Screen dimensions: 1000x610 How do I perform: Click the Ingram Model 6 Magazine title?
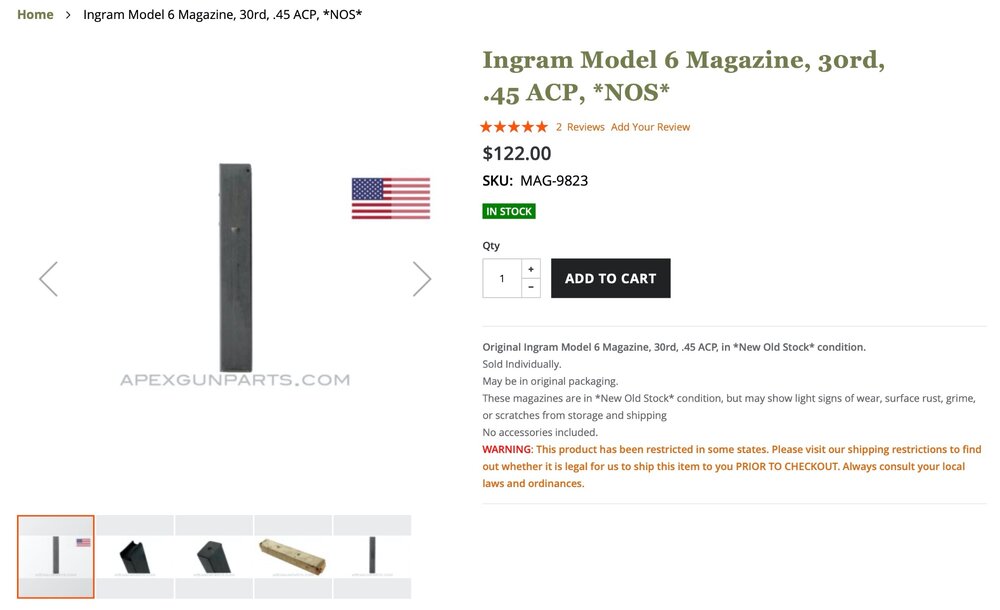coord(684,76)
